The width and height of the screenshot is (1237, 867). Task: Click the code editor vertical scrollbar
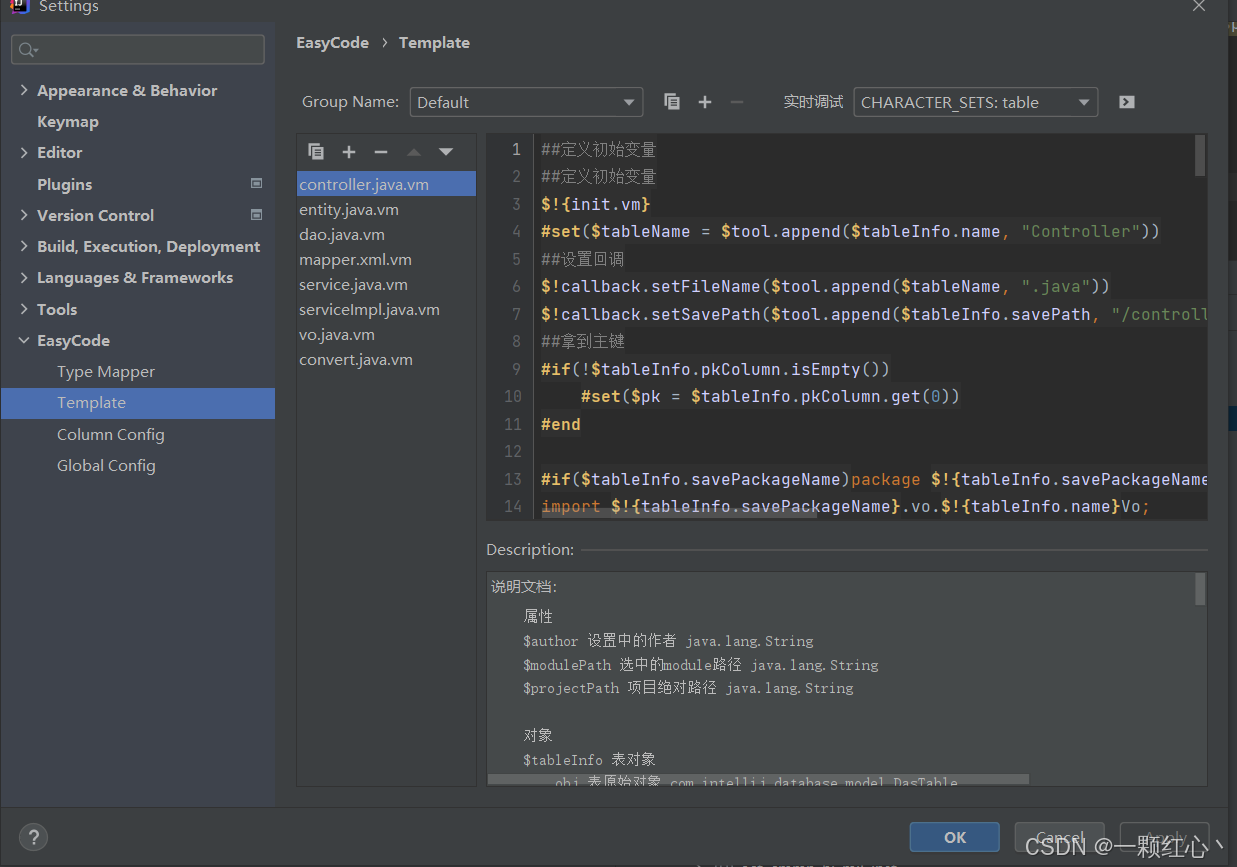point(1200,156)
